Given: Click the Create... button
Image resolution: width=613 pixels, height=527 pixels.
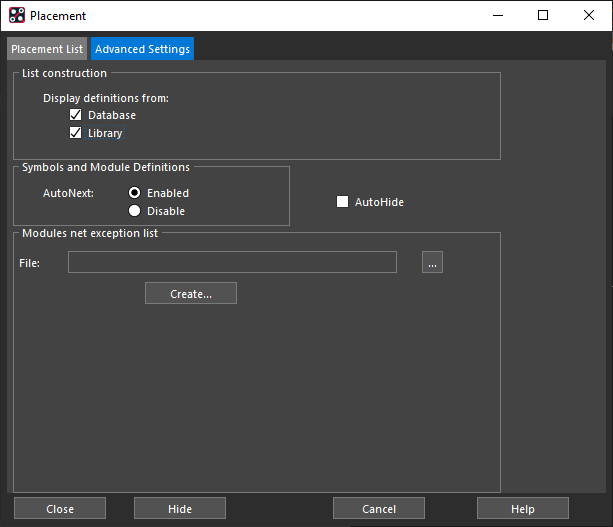Looking at the screenshot, I should coord(191,293).
